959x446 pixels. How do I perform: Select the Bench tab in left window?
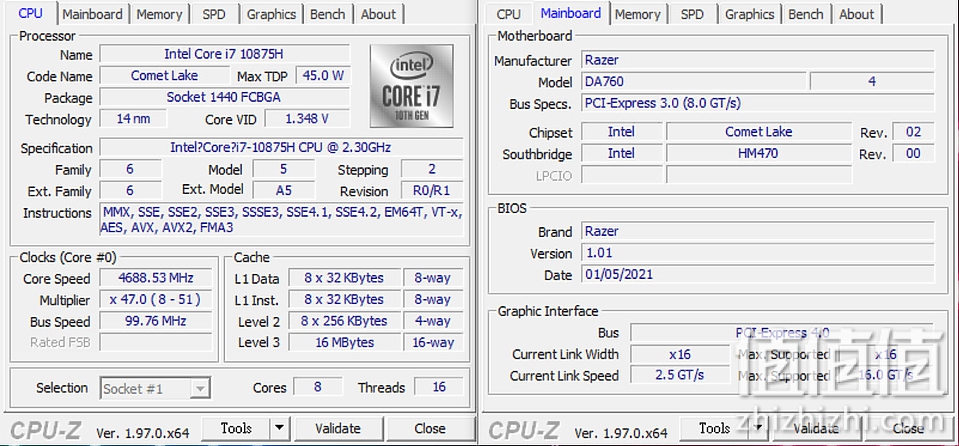328,14
